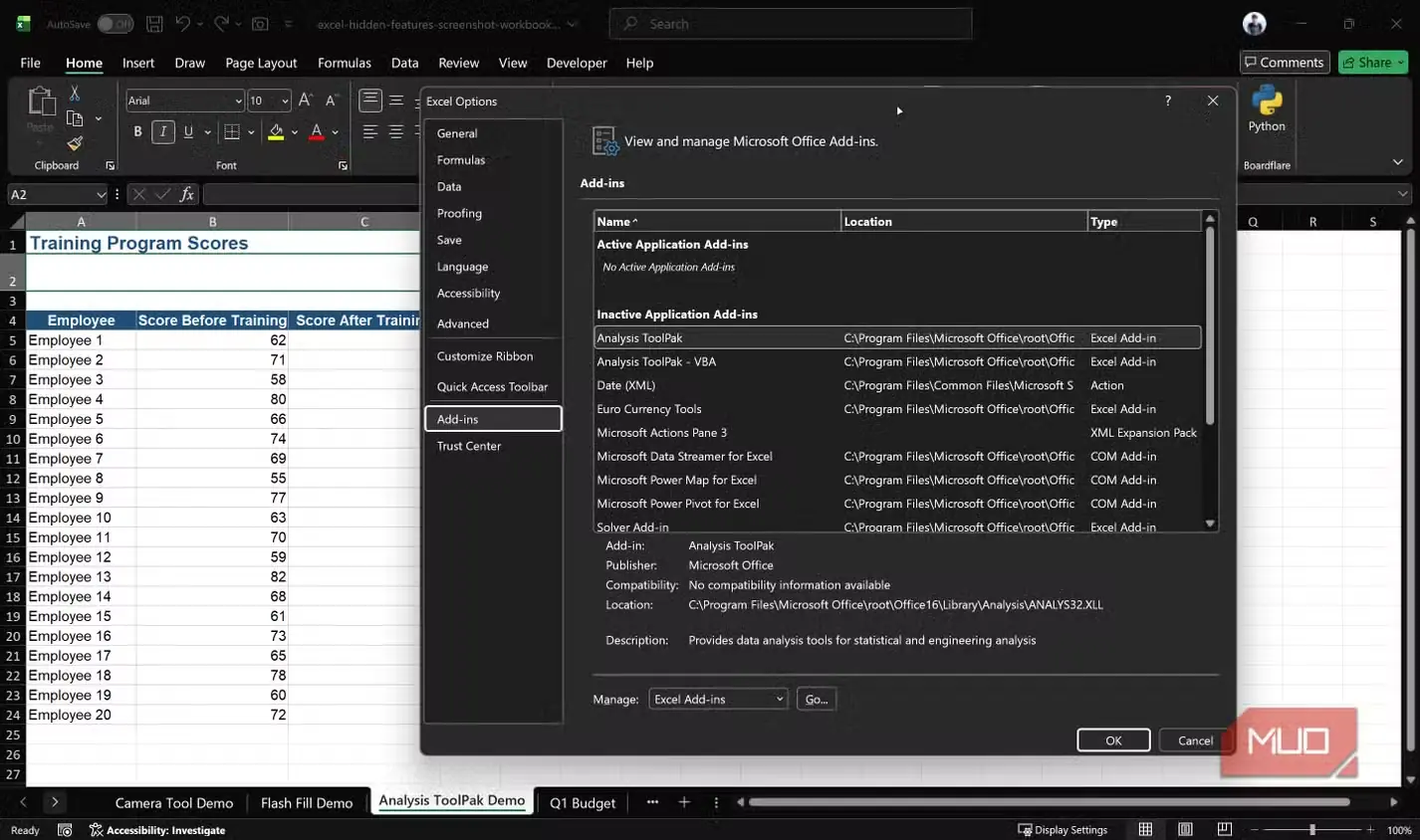
Task: Expand the Share button dropdown
Action: tap(1400, 62)
